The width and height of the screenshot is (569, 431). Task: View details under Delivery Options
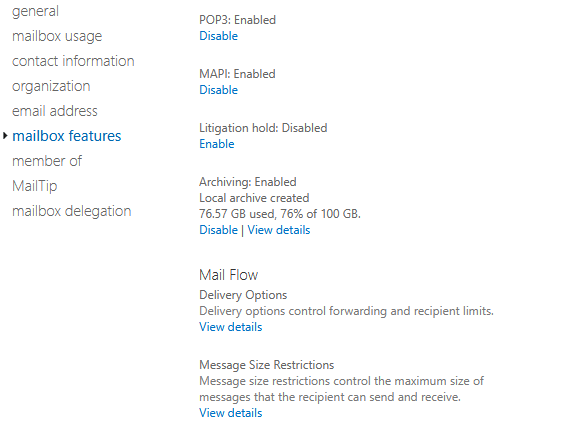(x=230, y=327)
